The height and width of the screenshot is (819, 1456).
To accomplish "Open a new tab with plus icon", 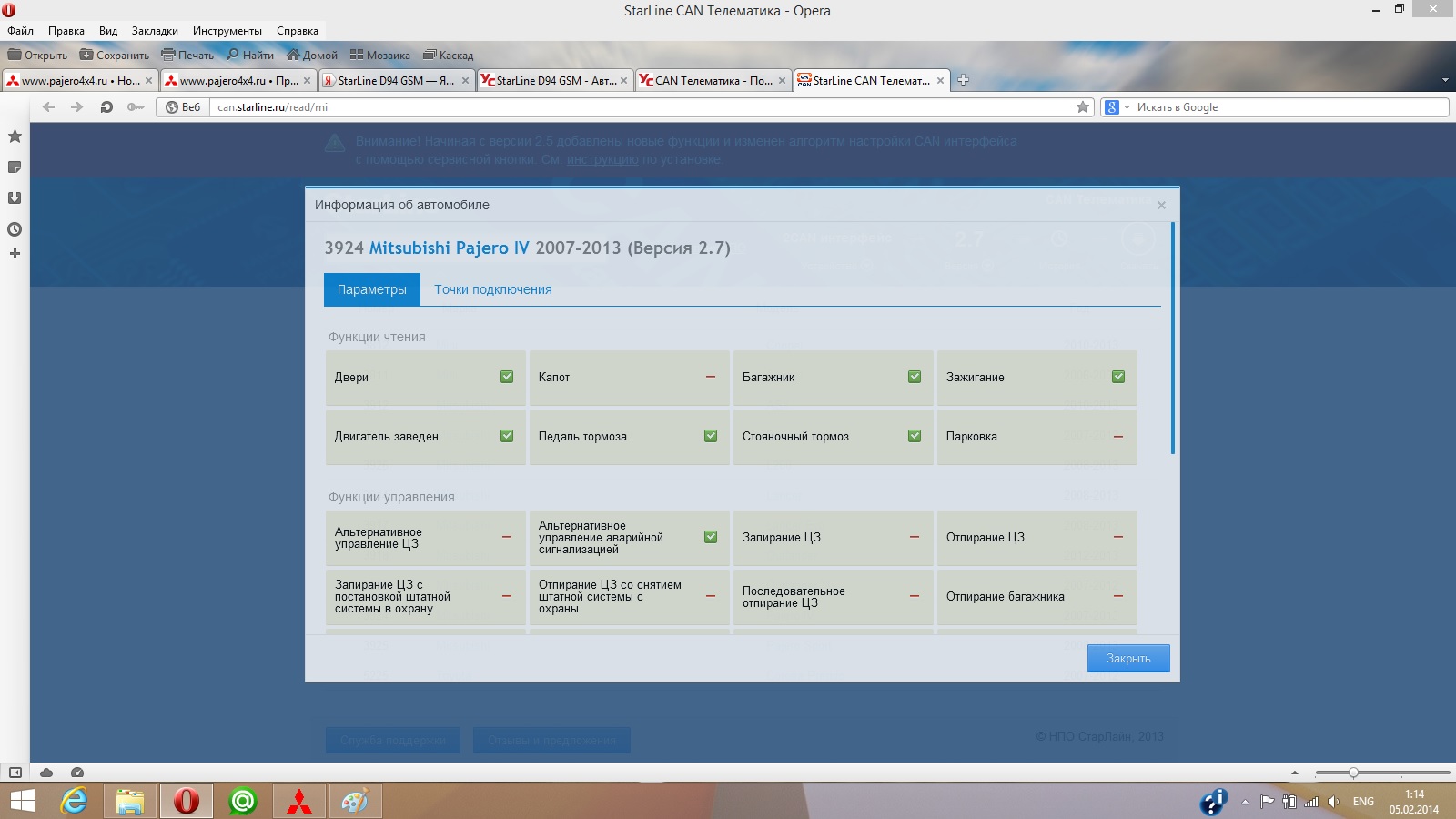I will tap(963, 80).
